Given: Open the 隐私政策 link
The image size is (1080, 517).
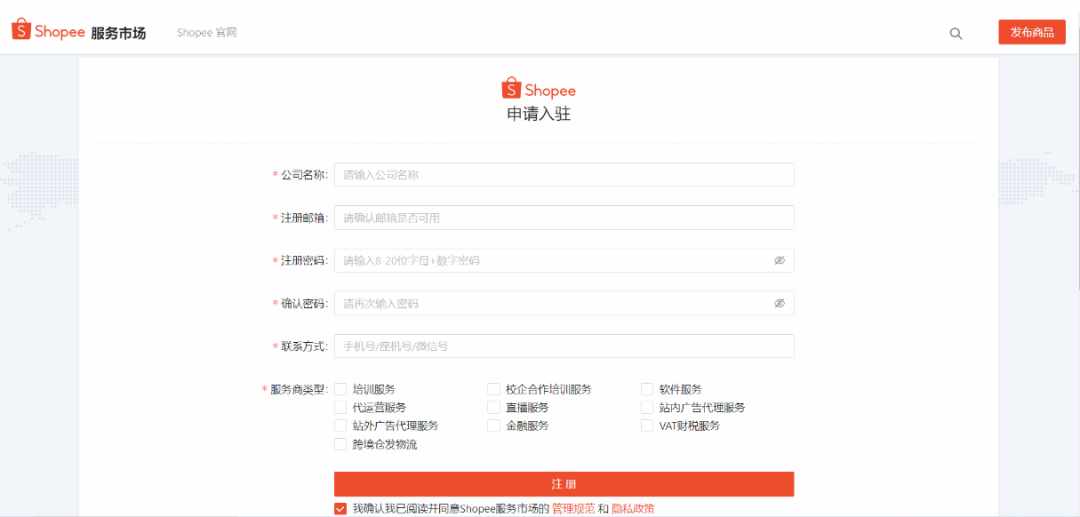Looking at the screenshot, I should [x=632, y=509].
